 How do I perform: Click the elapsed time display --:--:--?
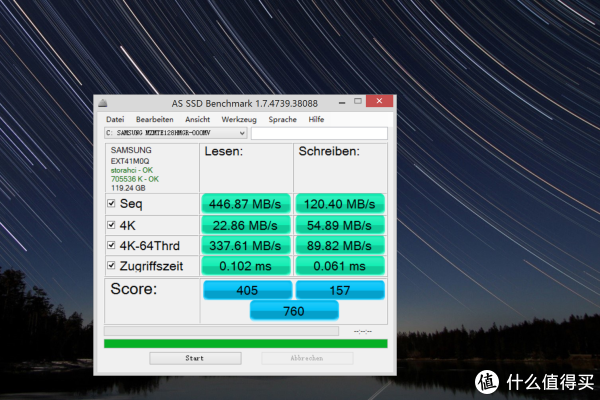(363, 331)
